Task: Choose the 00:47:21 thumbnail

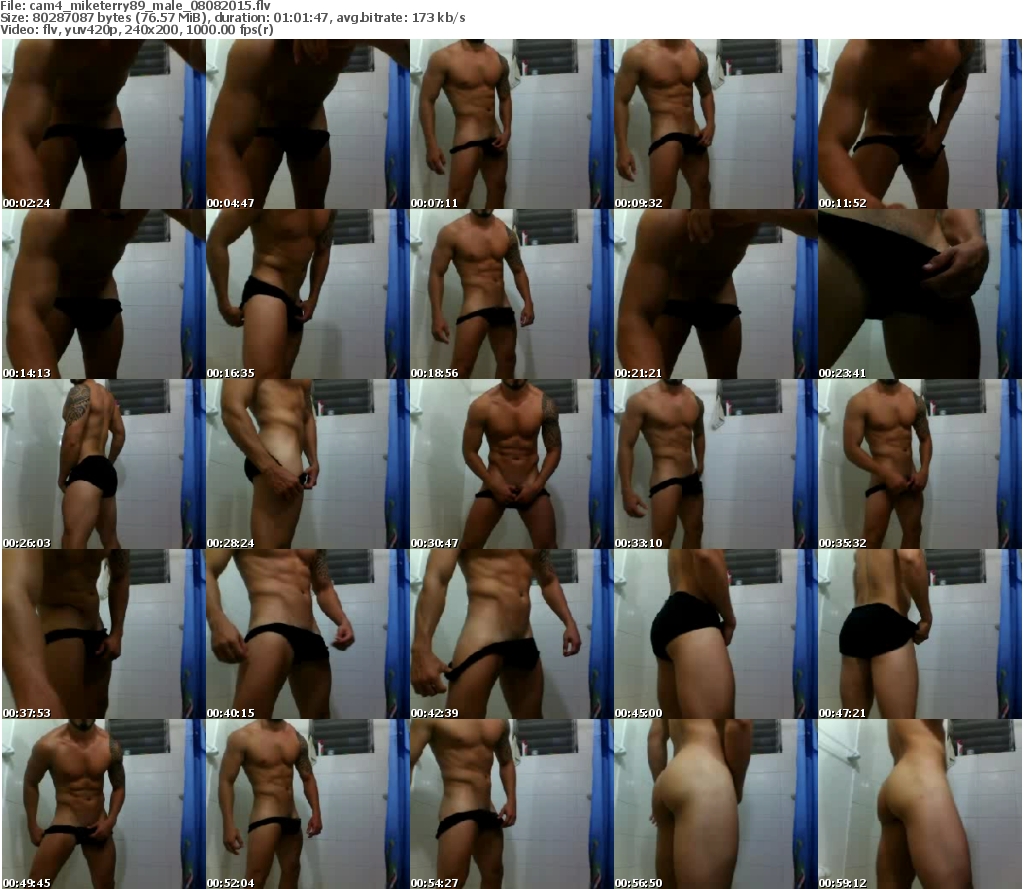Action: (x=920, y=634)
